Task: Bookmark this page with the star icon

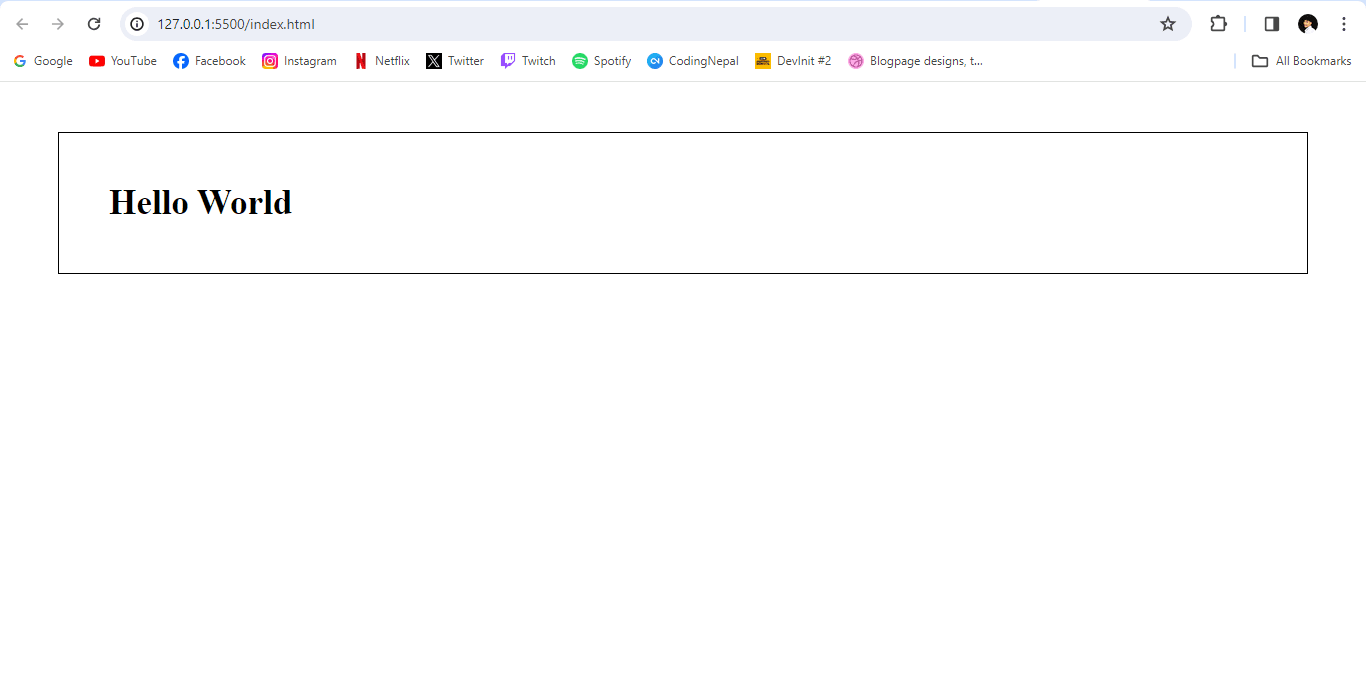Action: click(1167, 23)
